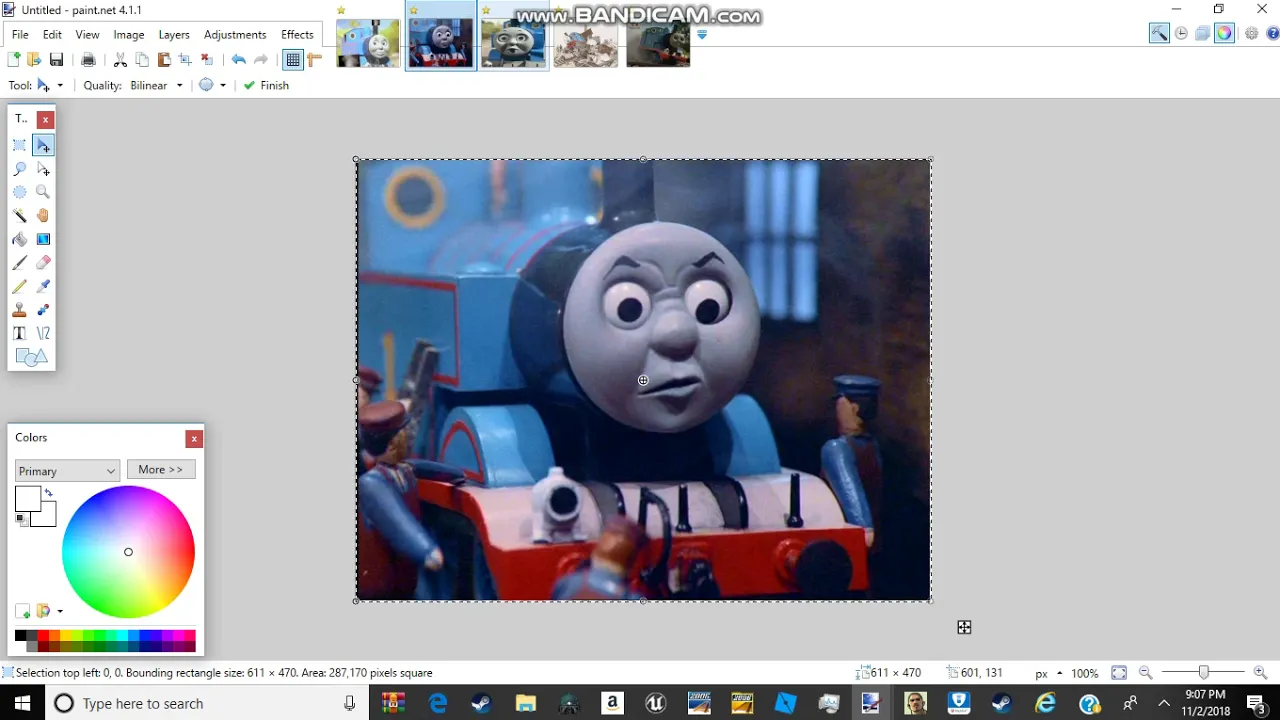Click the More >> button in Colors

coord(160,469)
